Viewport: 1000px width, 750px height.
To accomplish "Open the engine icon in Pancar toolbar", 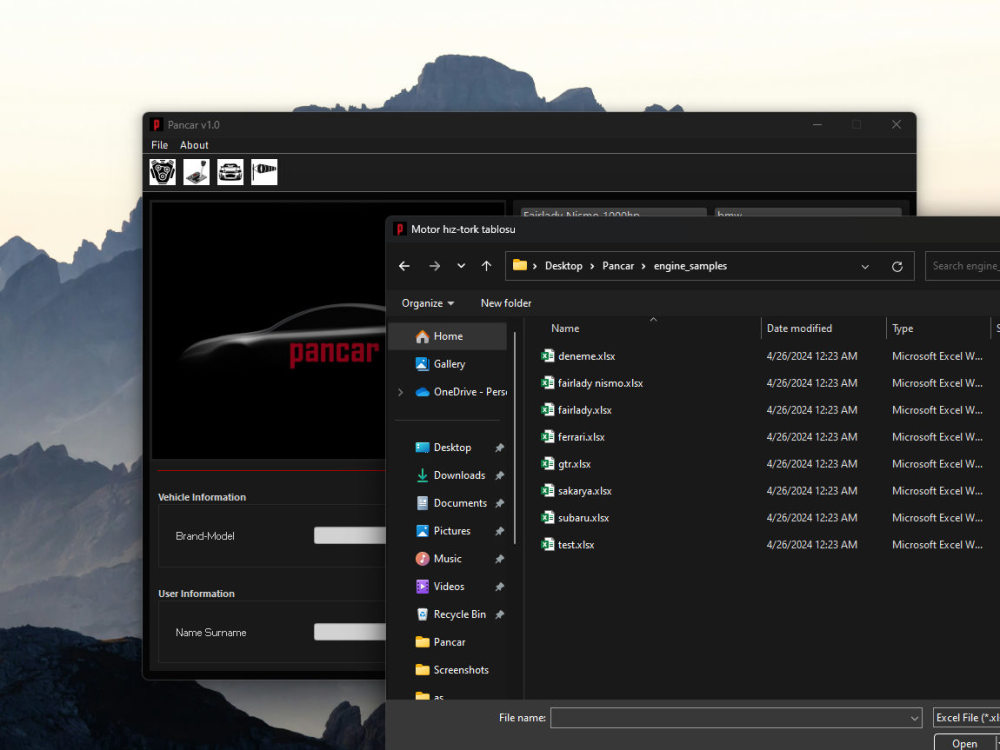I will click(x=163, y=172).
